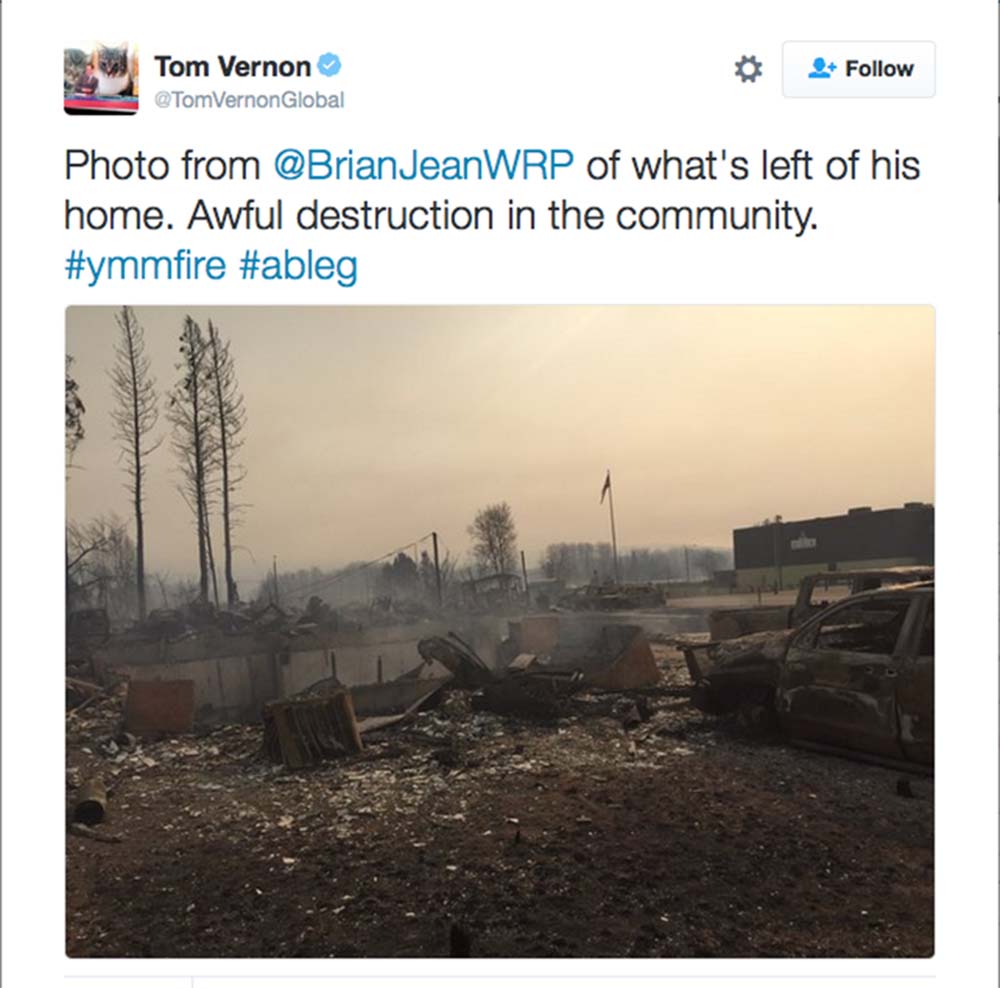Click the dark building in photo background
Viewport: 1000px width, 988px height.
pos(834,540)
